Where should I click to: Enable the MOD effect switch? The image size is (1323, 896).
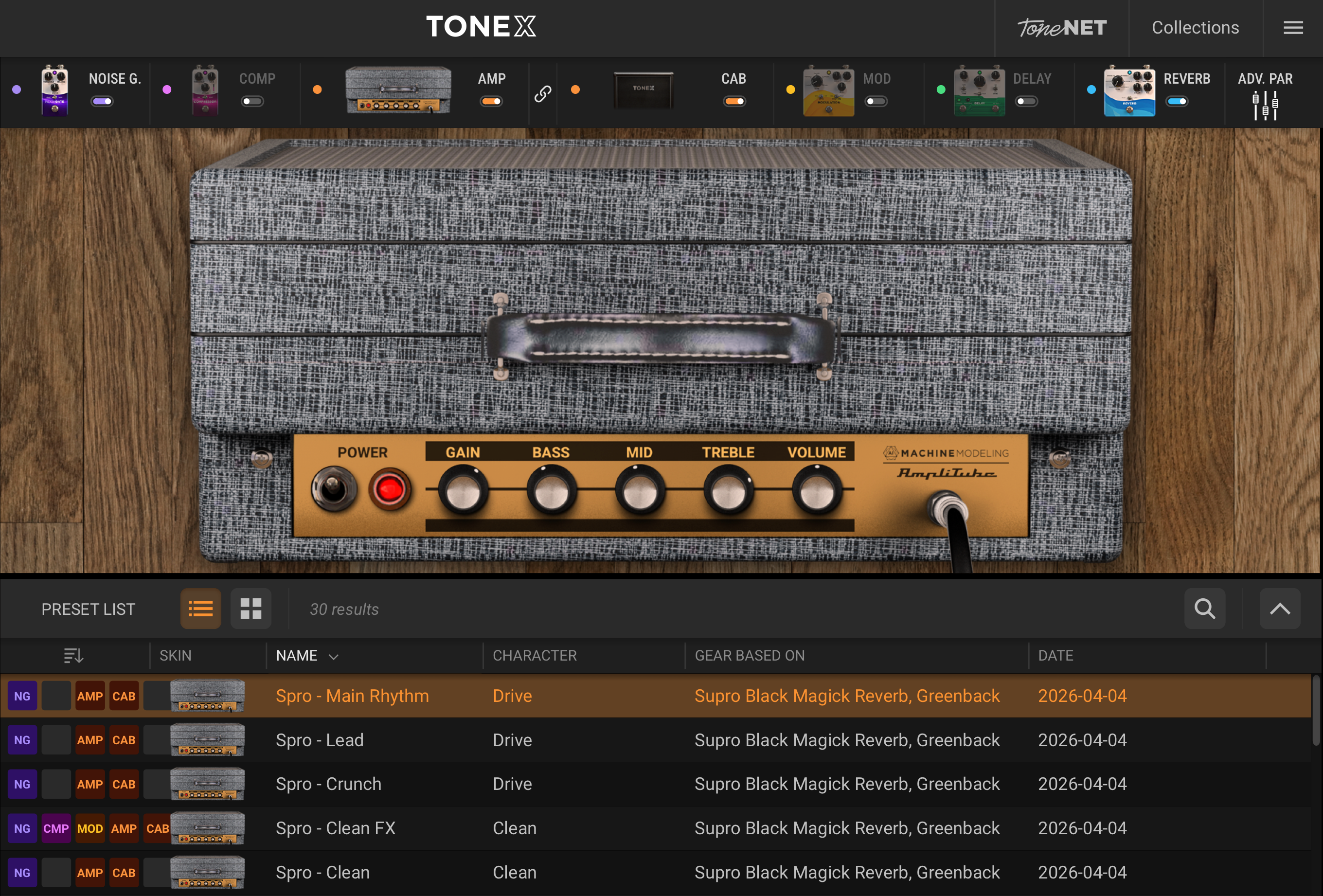tap(876, 101)
